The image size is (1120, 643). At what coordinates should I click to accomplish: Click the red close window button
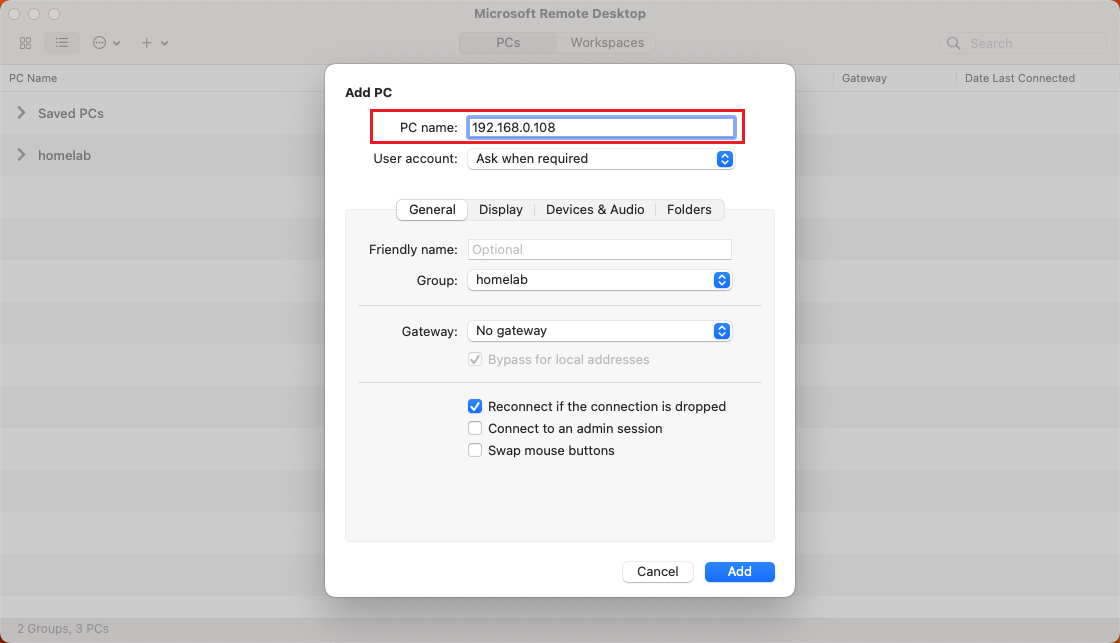pyautogui.click(x=14, y=14)
